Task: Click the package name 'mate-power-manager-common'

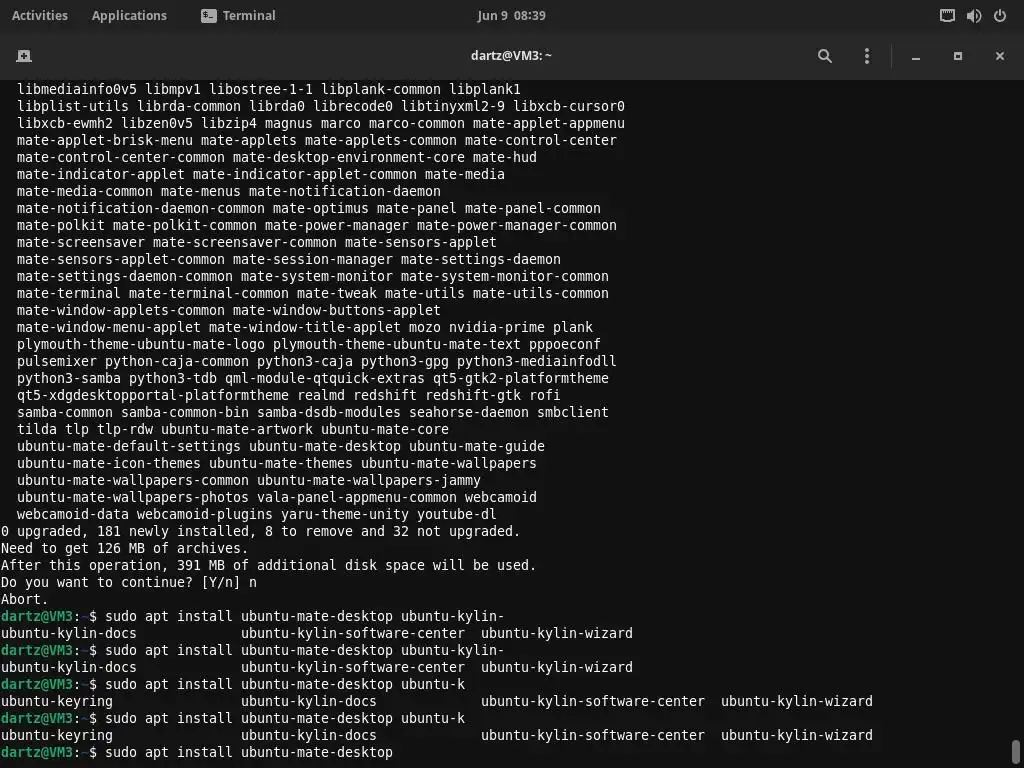Action: (517, 226)
